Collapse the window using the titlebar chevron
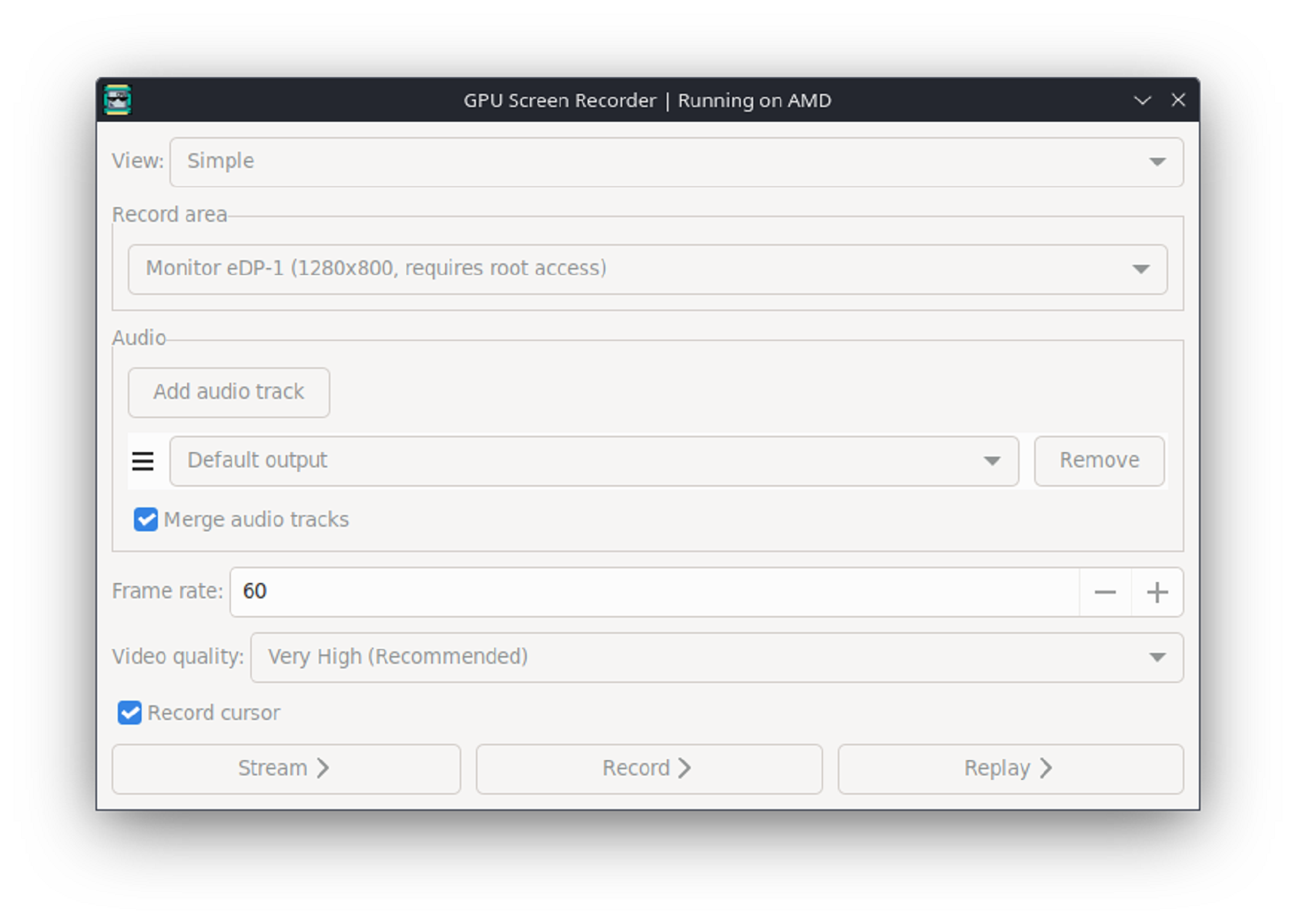 pyautogui.click(x=1141, y=100)
